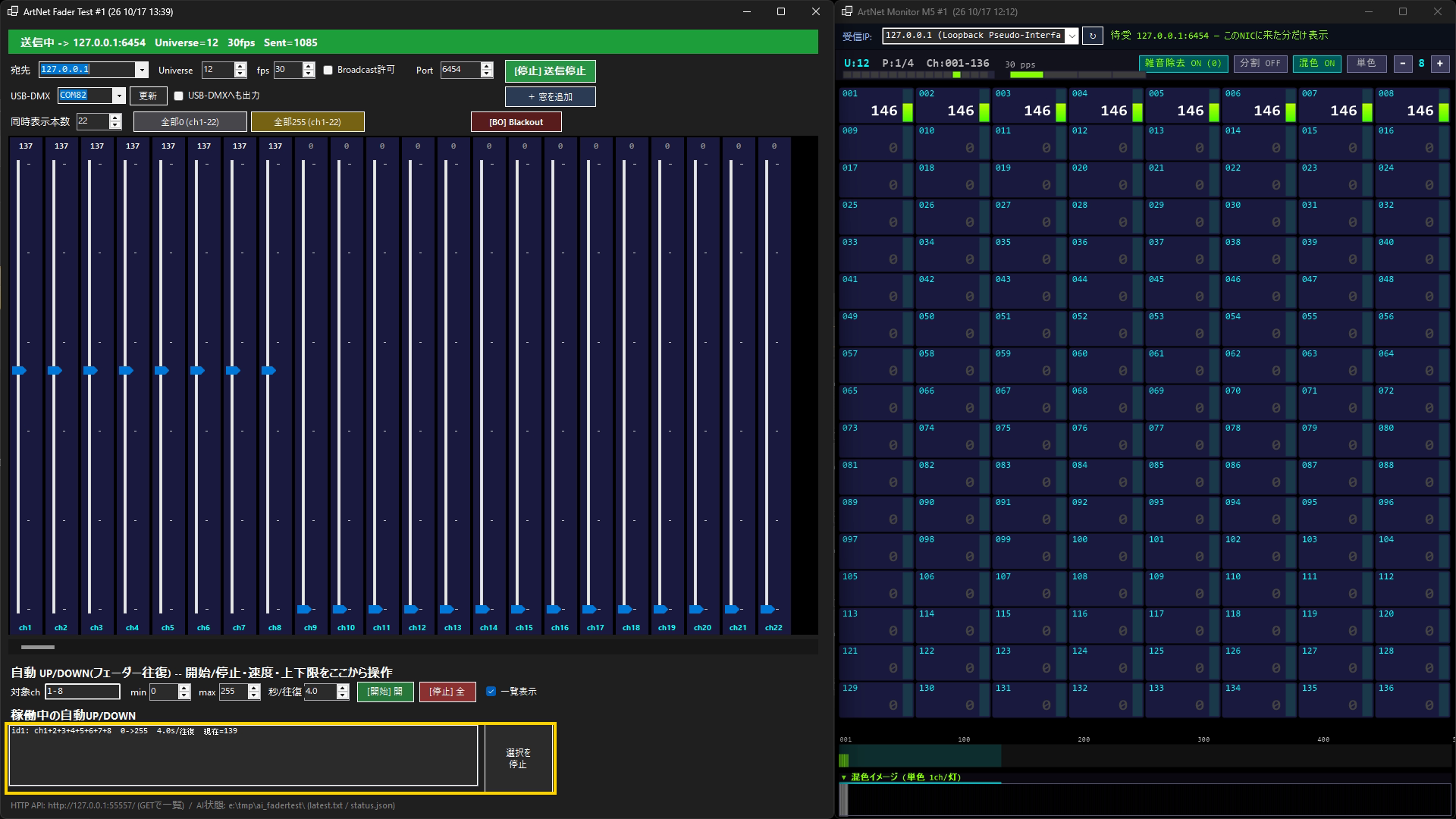Viewport: 1456px width, 819px height.
Task: Click the [BO] Blackout button
Action: point(516,122)
